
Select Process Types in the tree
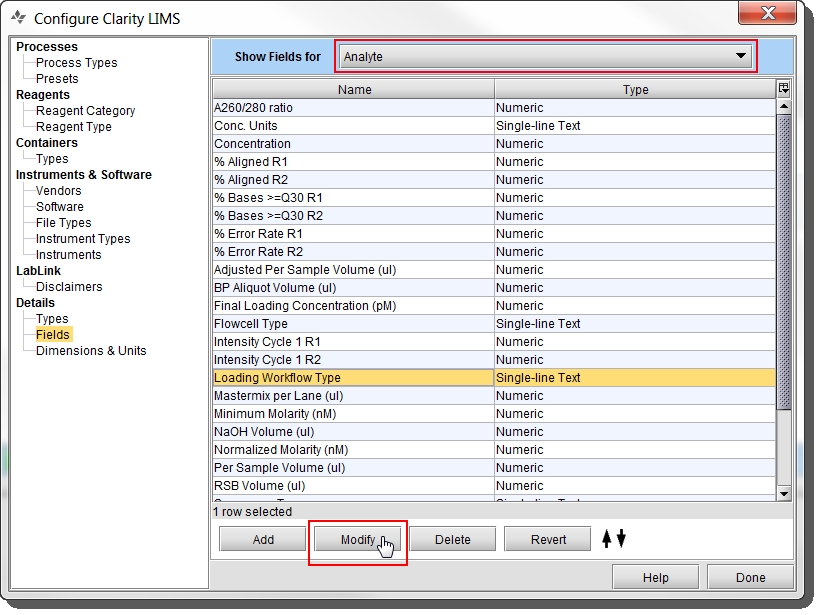click(x=76, y=63)
